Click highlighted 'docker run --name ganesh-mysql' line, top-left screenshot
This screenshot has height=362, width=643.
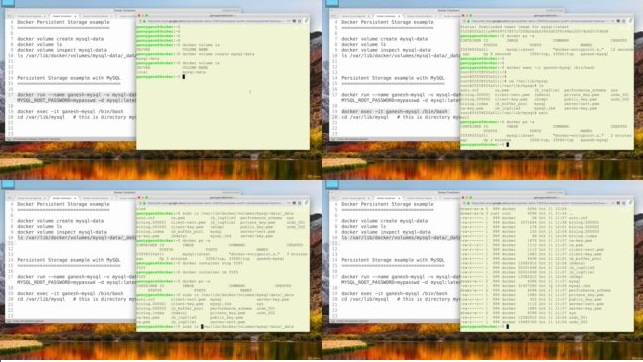[x=77, y=95]
